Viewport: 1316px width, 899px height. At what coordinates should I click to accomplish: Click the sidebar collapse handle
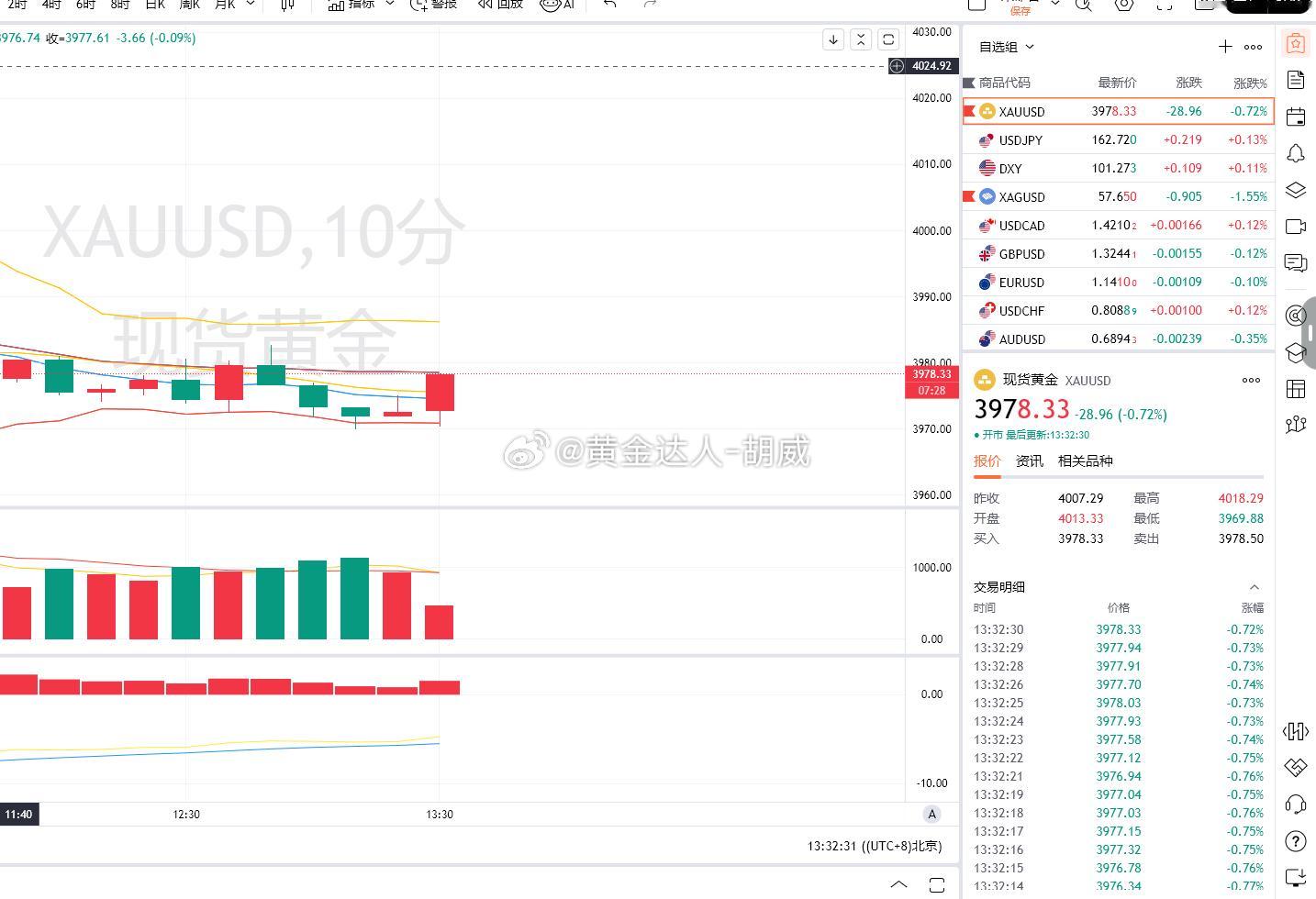1310,332
